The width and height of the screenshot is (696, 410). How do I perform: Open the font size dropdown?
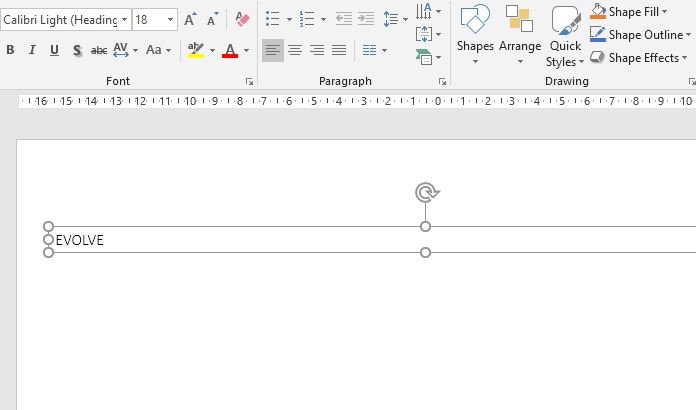click(x=171, y=19)
